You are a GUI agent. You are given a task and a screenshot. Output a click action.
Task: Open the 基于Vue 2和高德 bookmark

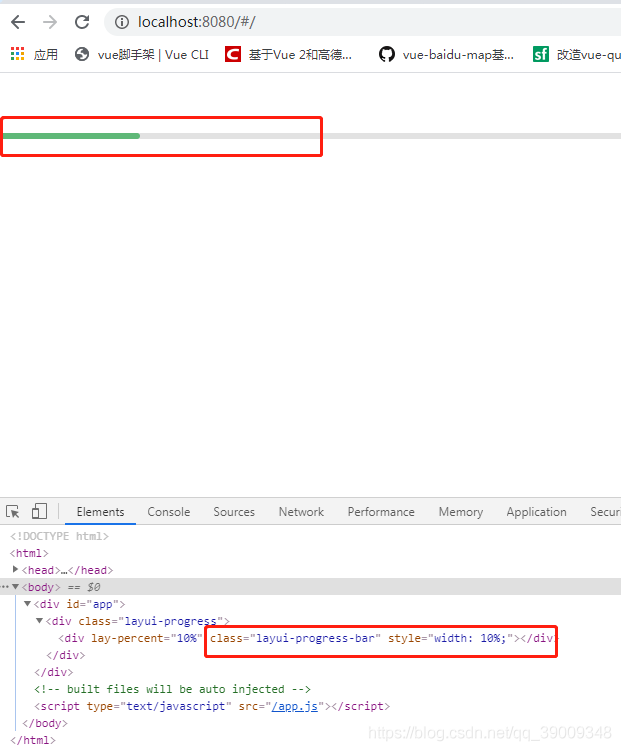click(x=300, y=55)
